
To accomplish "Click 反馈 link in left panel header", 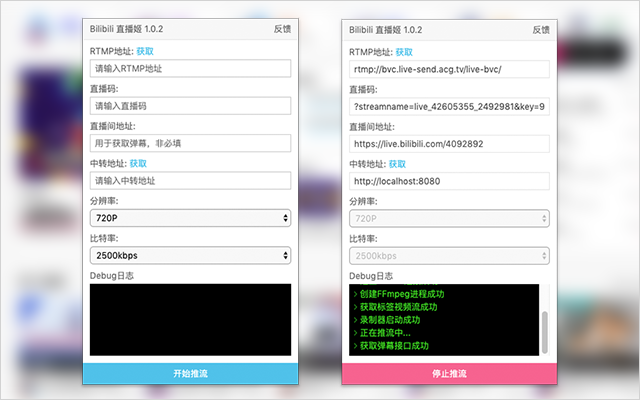I will 282,29.
